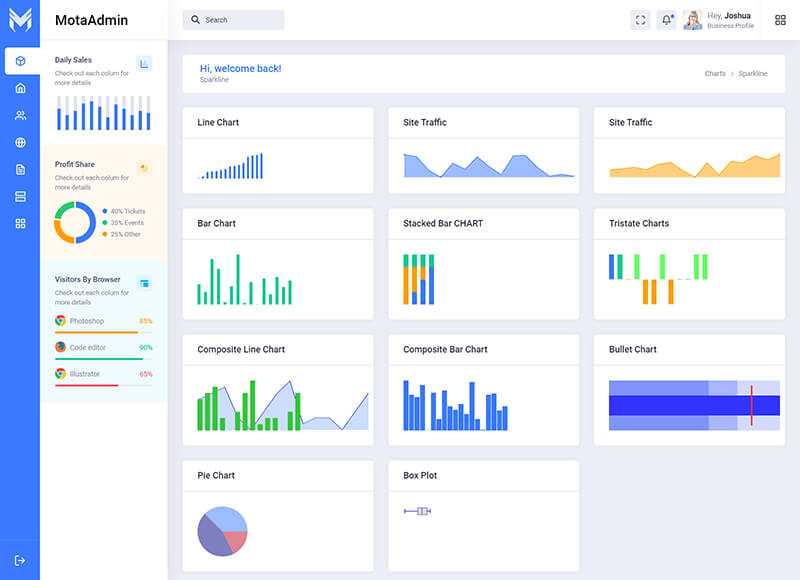Click the Visitors By Browser window icon
800x580 pixels.
(144, 284)
